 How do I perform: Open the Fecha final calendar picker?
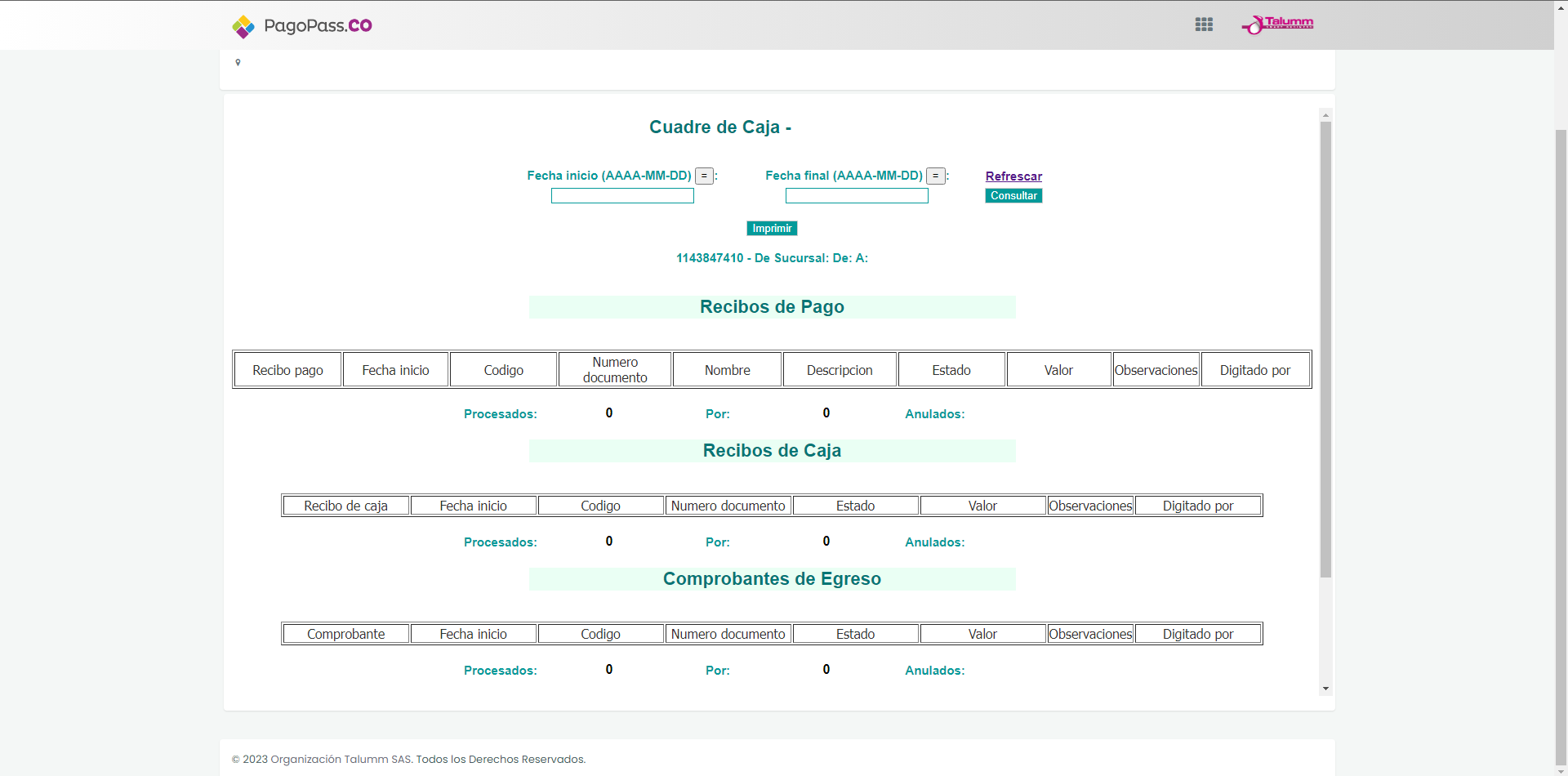tap(936, 176)
